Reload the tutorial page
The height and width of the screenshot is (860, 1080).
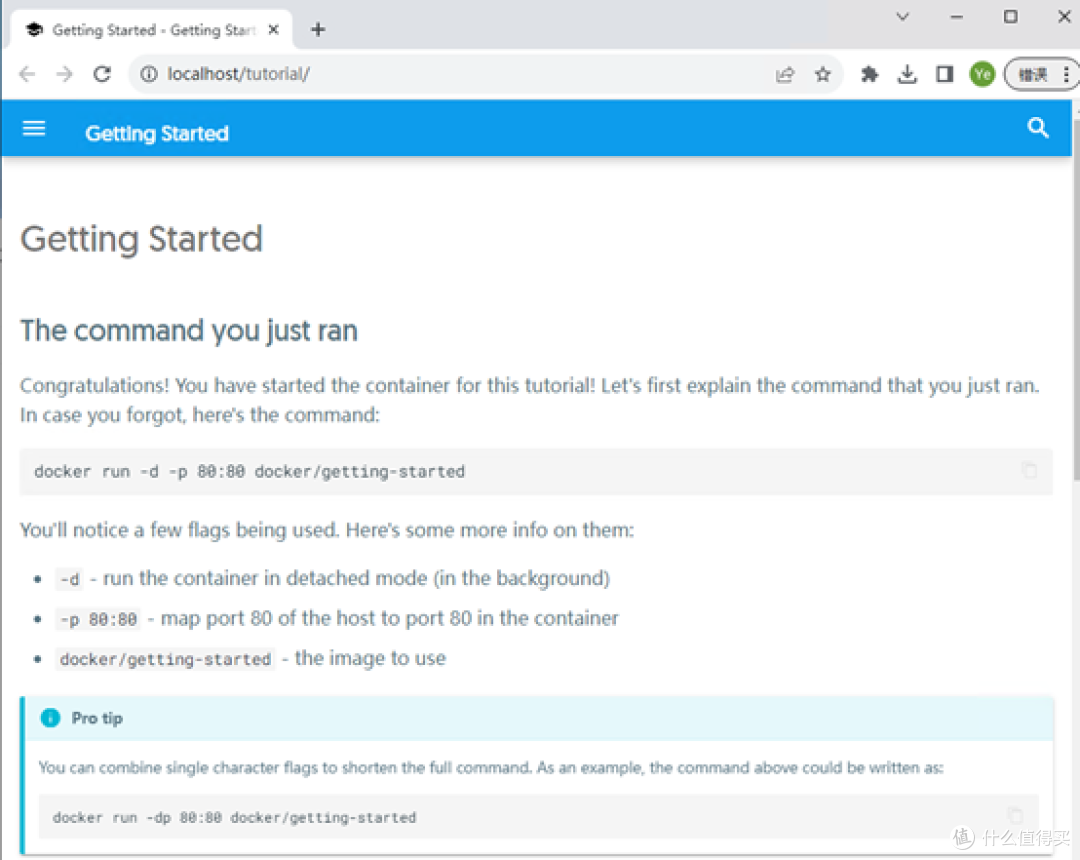pyautogui.click(x=103, y=73)
